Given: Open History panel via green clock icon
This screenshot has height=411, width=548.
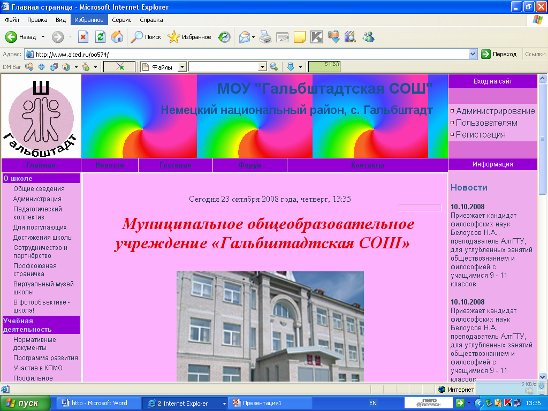Looking at the screenshot, I should click(x=224, y=37).
